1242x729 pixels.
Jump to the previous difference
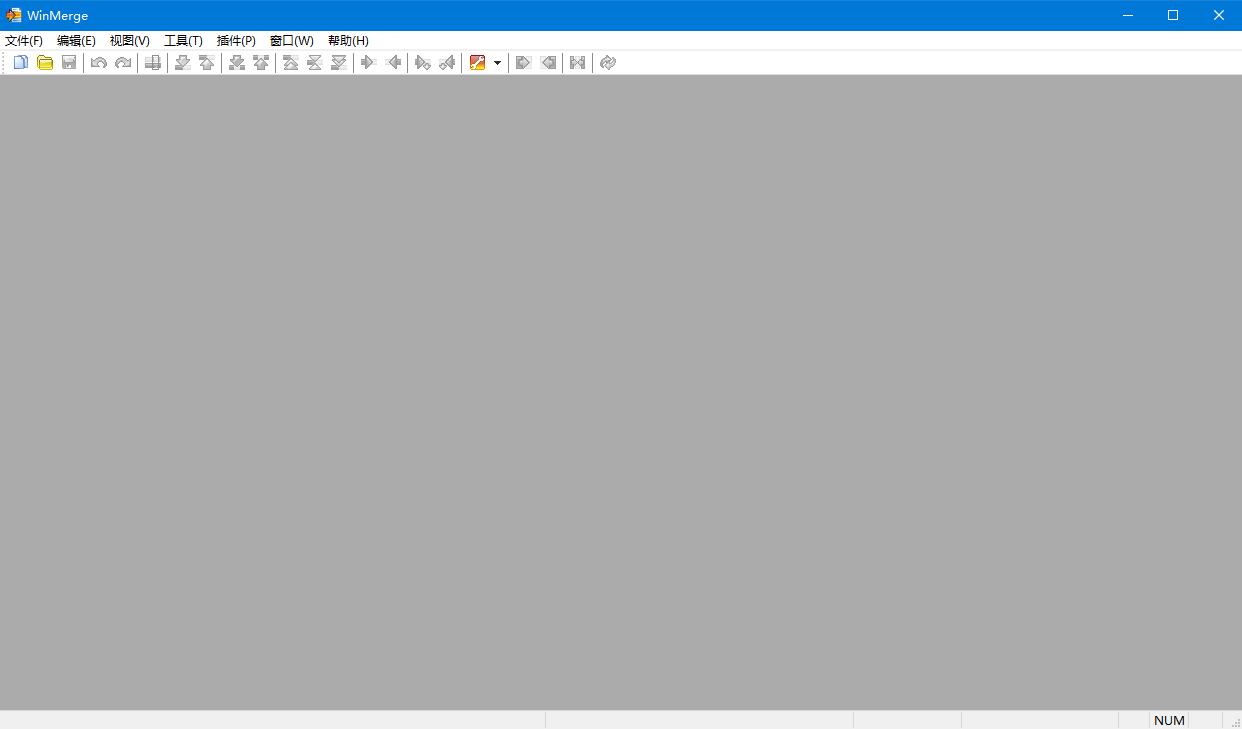206,62
